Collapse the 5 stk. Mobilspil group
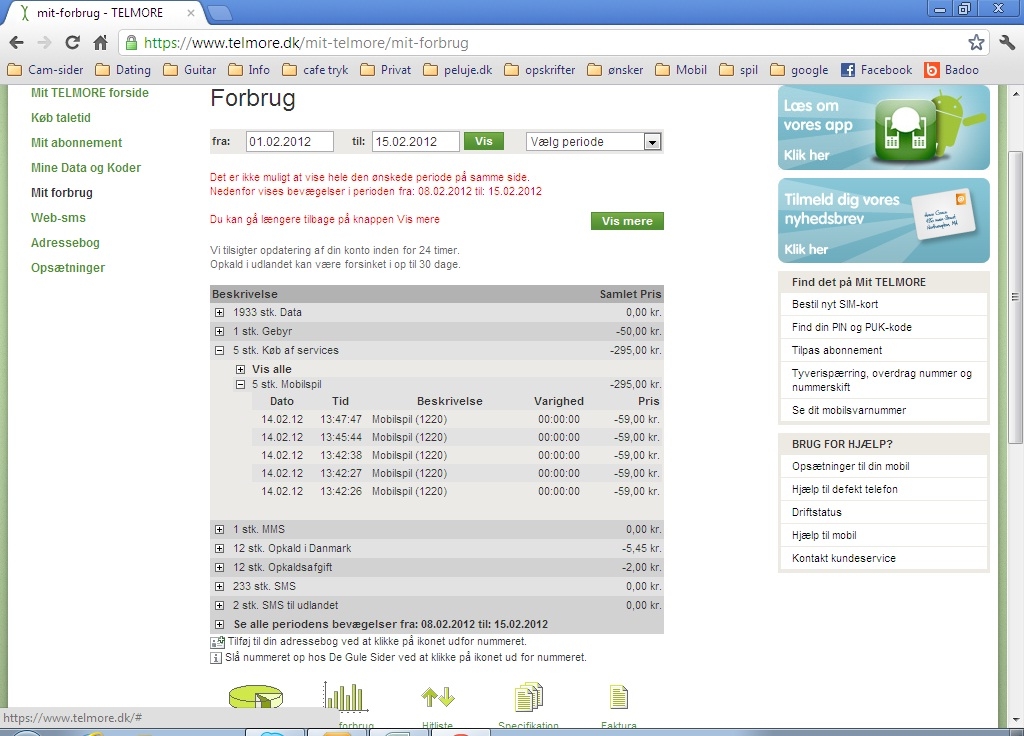 (240, 384)
